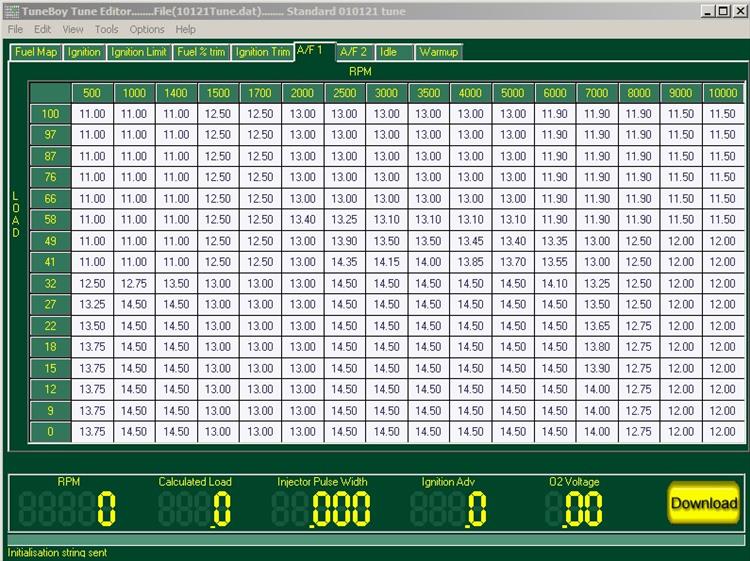
Task: Click cell 13.85 in load 41 row
Action: point(470,262)
